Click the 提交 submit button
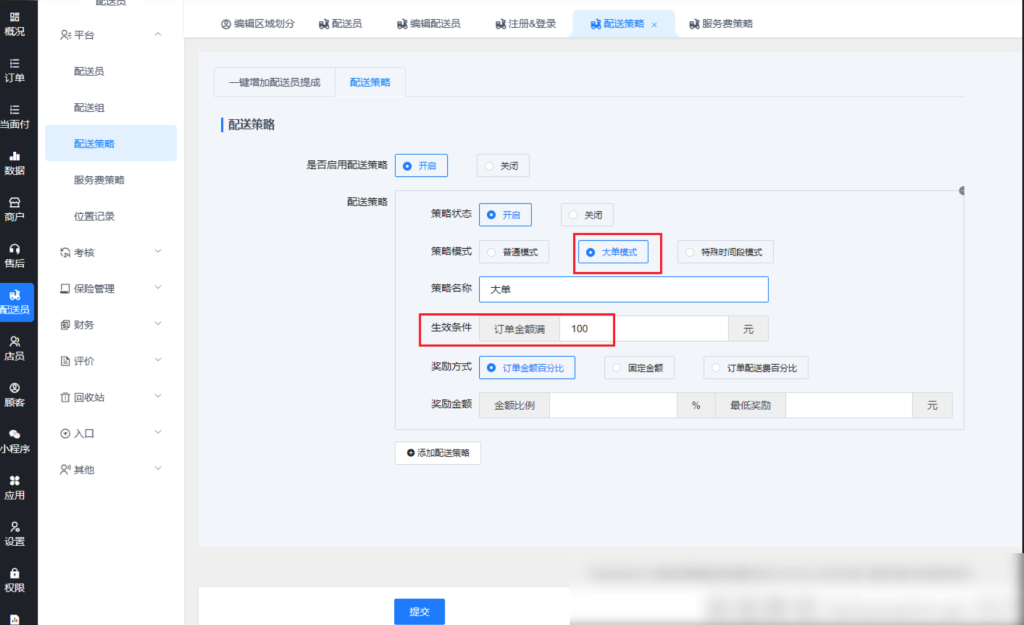The width and height of the screenshot is (1024, 625). [419, 612]
